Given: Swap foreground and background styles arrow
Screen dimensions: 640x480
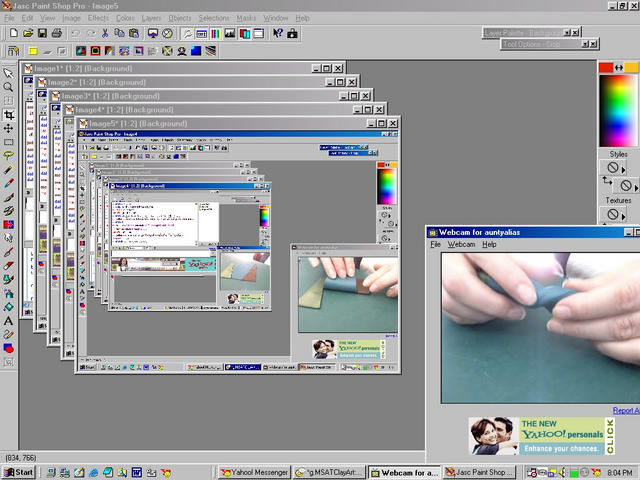Looking at the screenshot, I should coord(607,180).
